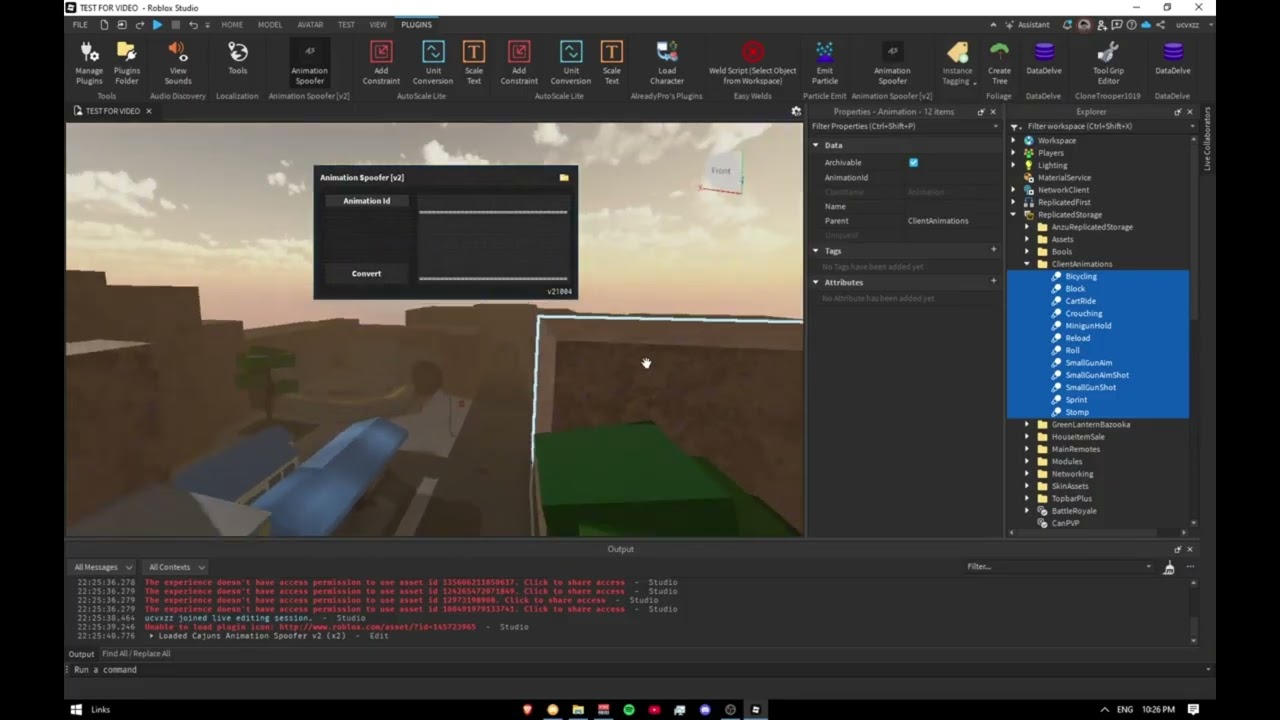Click the output panel broom clear icon

1169,567
